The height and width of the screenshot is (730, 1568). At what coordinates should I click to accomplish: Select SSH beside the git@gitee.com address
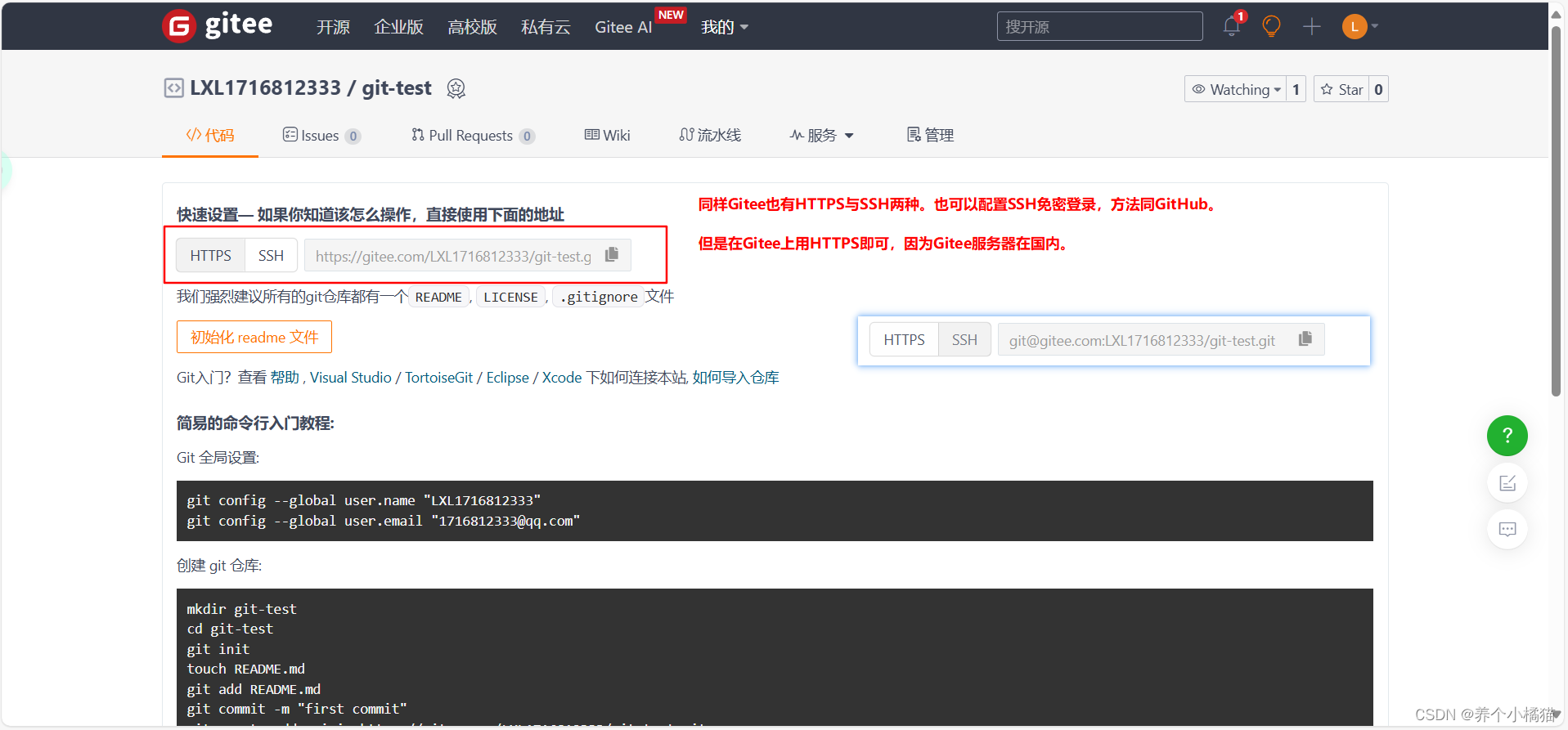point(964,339)
